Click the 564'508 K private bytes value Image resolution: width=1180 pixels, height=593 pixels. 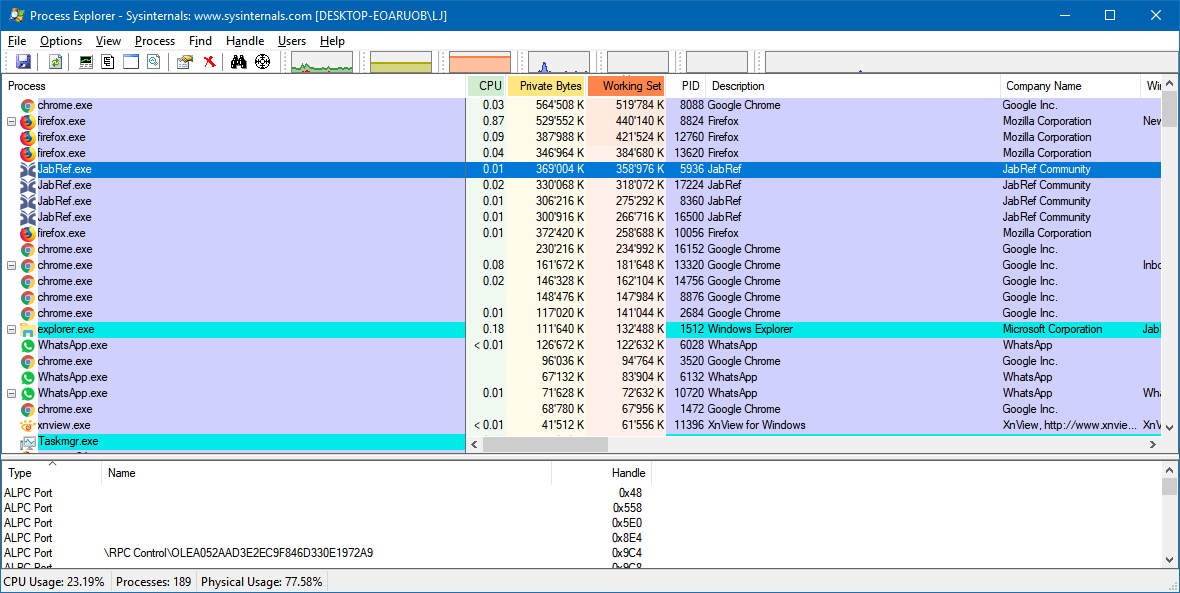pos(560,105)
